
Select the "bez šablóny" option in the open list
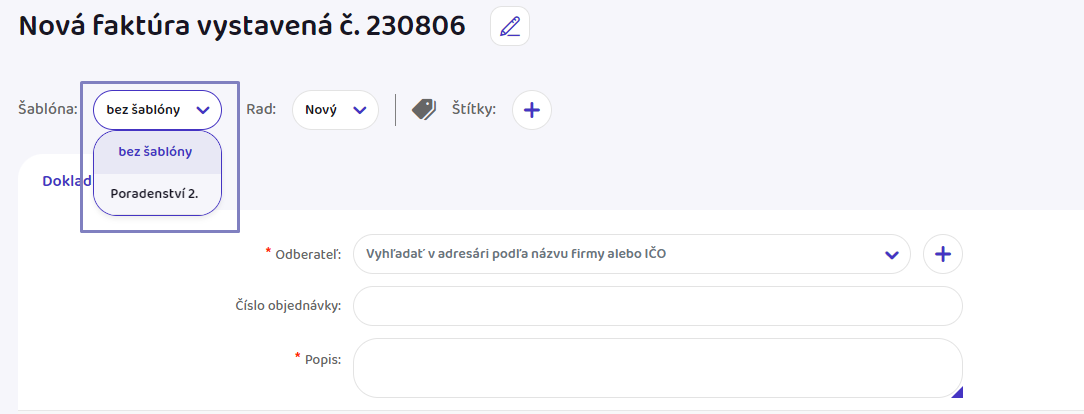(x=156, y=152)
